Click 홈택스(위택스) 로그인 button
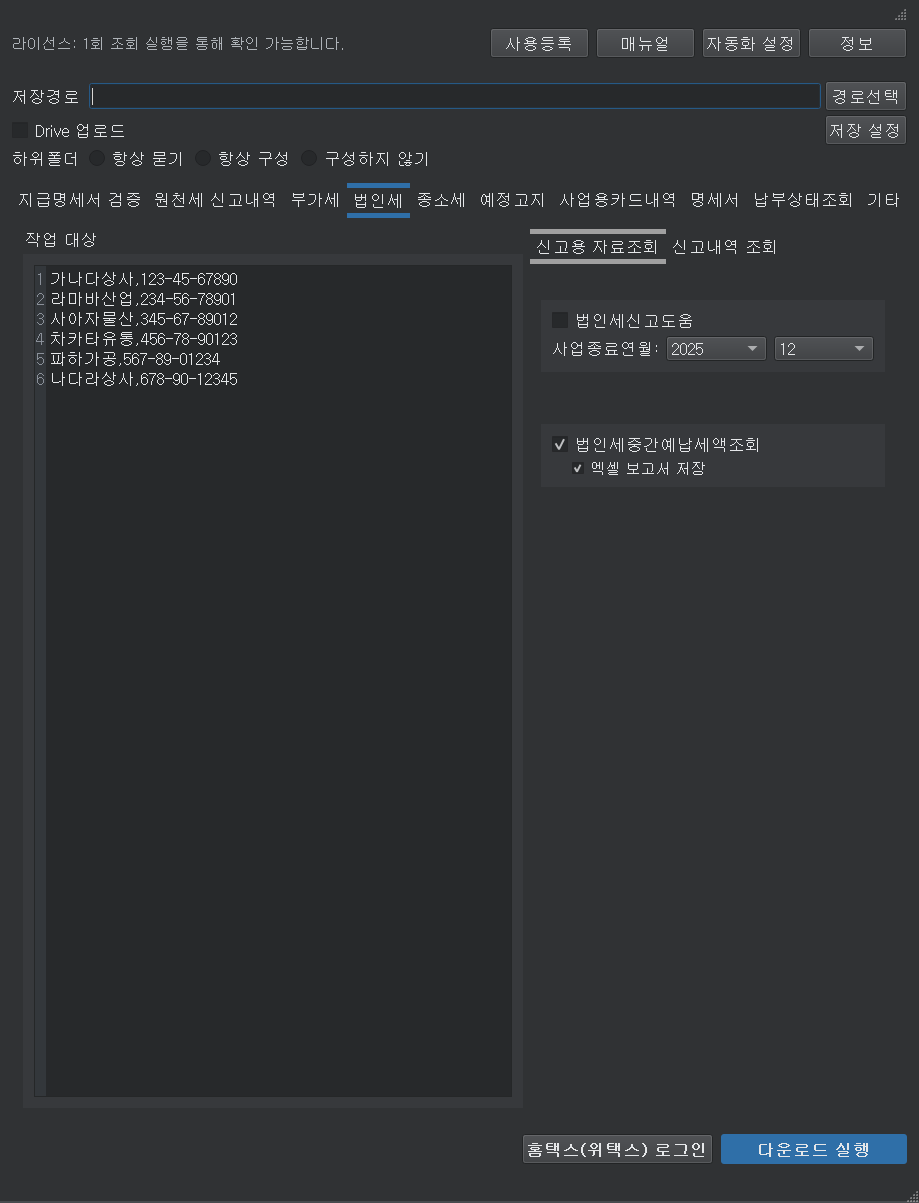The image size is (919, 1203). tap(617, 1149)
